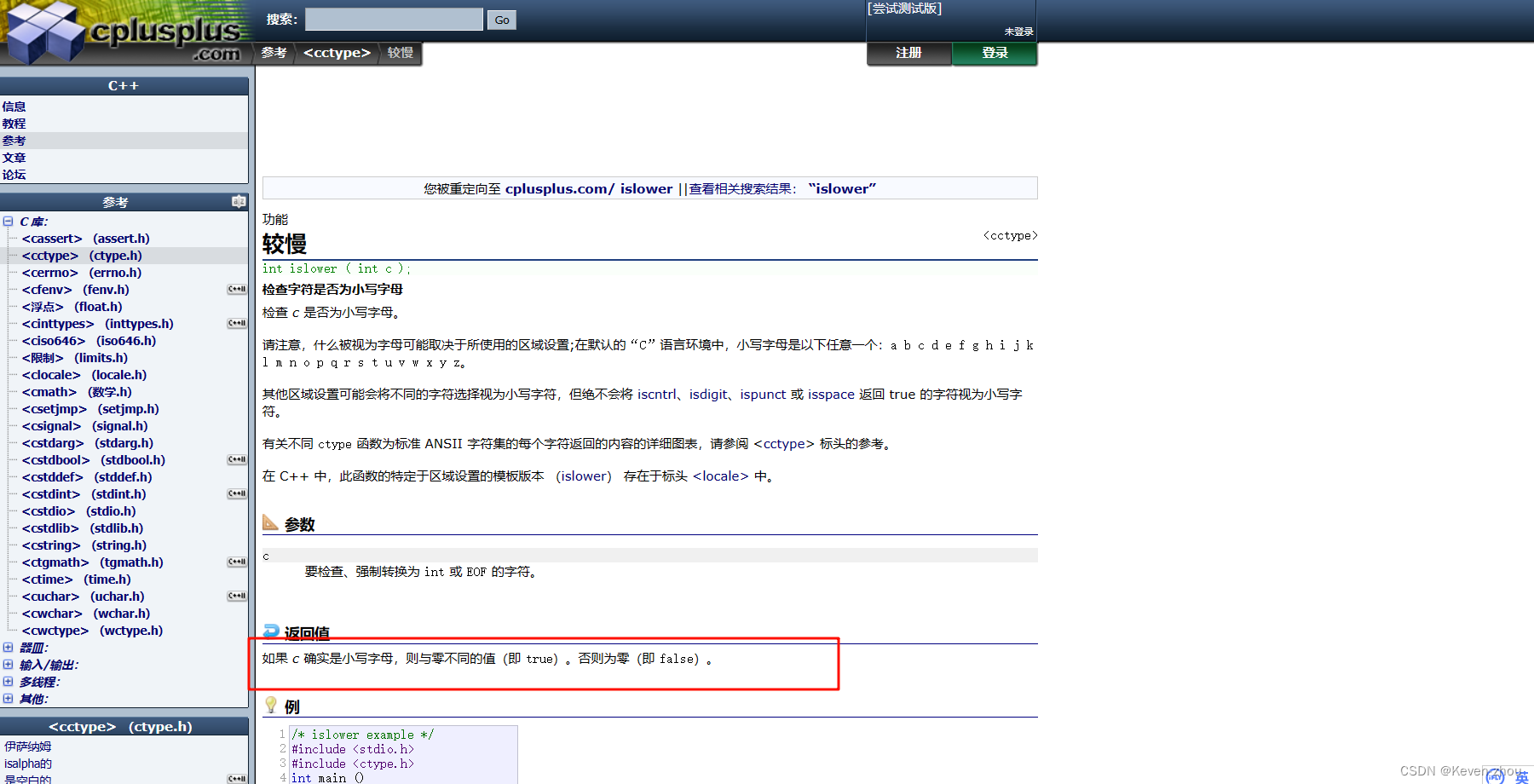The height and width of the screenshot is (784, 1534).
Task: Open <cfenv> (fenv.h) reference
Action: coord(76,290)
